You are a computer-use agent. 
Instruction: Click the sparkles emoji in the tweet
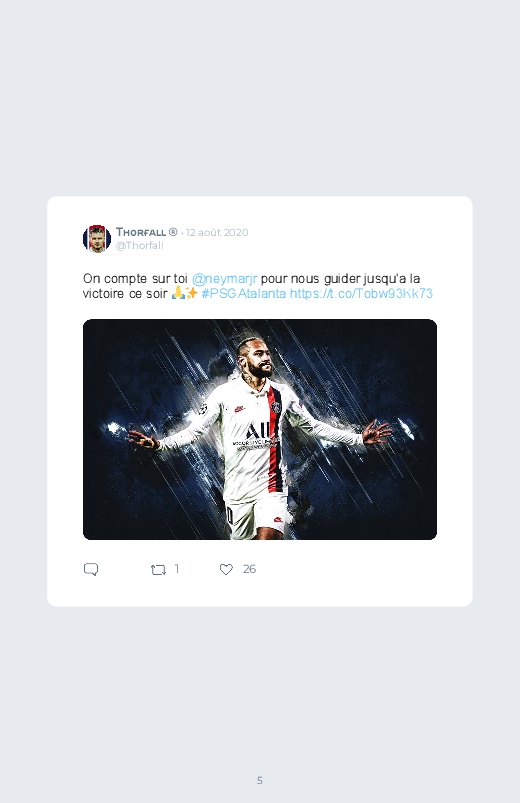tap(192, 293)
